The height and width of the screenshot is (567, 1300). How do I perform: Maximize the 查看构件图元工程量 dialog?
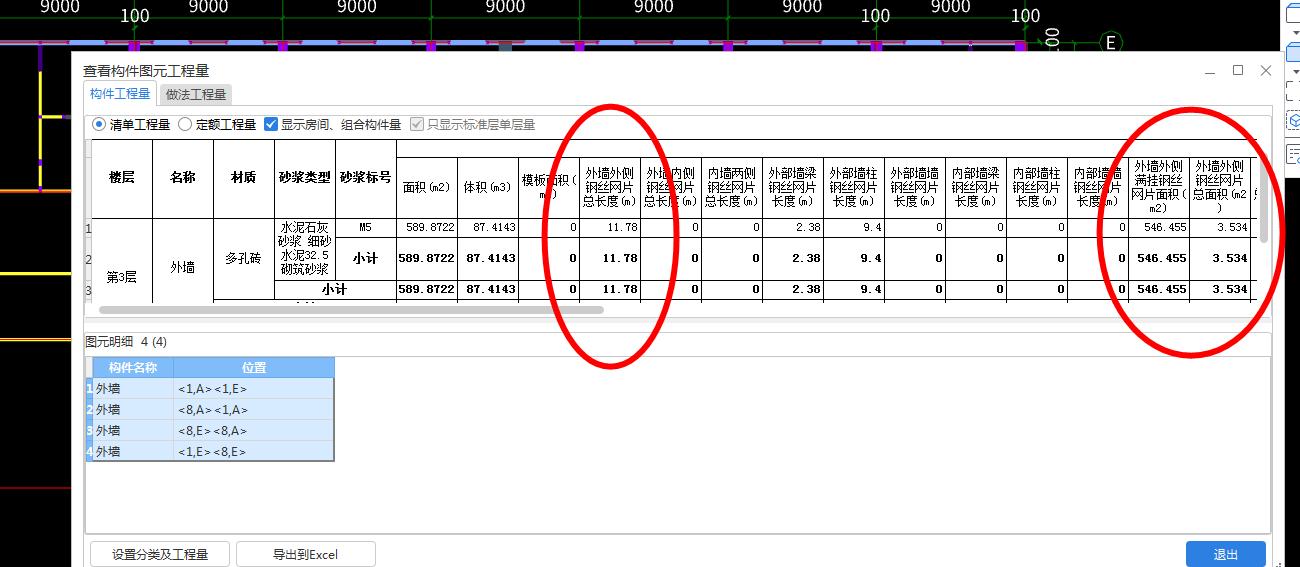[x=1238, y=71]
